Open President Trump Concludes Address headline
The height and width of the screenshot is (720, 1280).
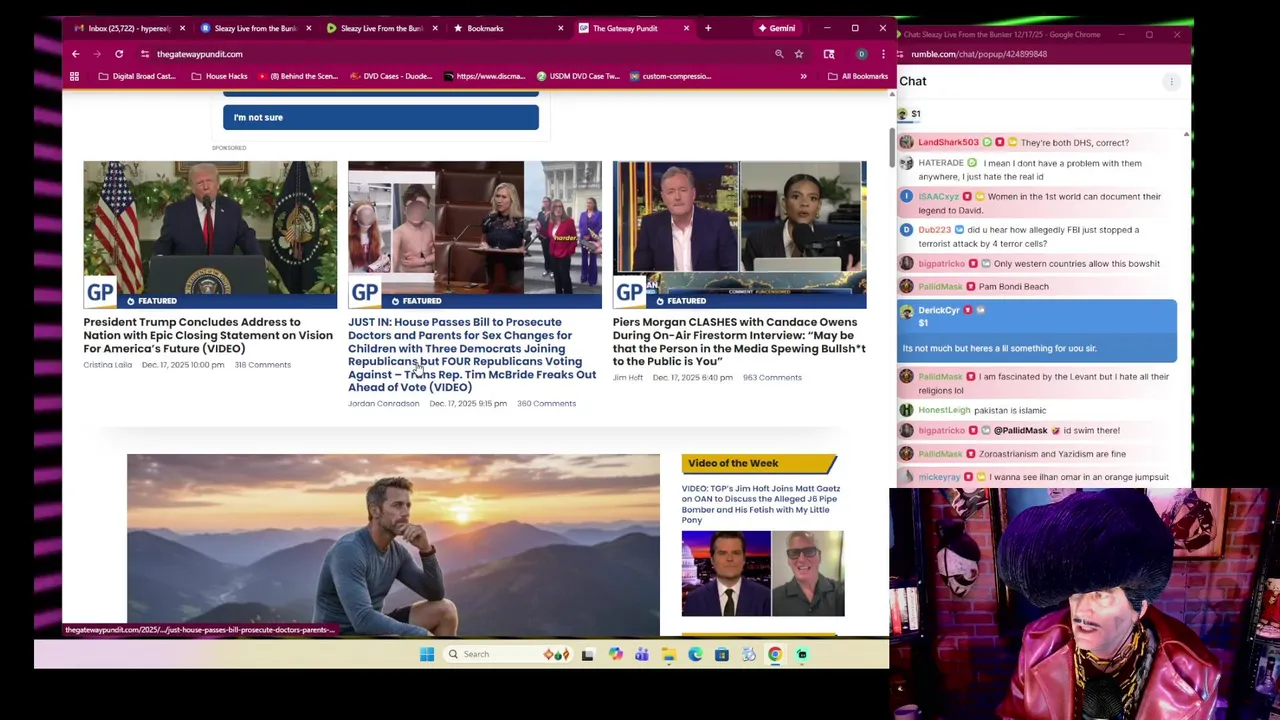(208, 335)
